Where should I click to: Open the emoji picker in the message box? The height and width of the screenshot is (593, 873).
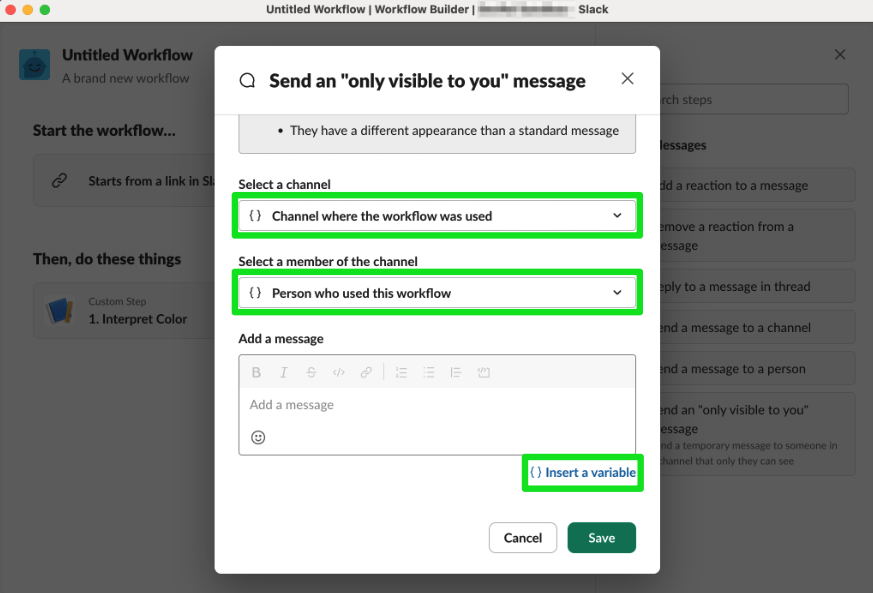tap(257, 437)
